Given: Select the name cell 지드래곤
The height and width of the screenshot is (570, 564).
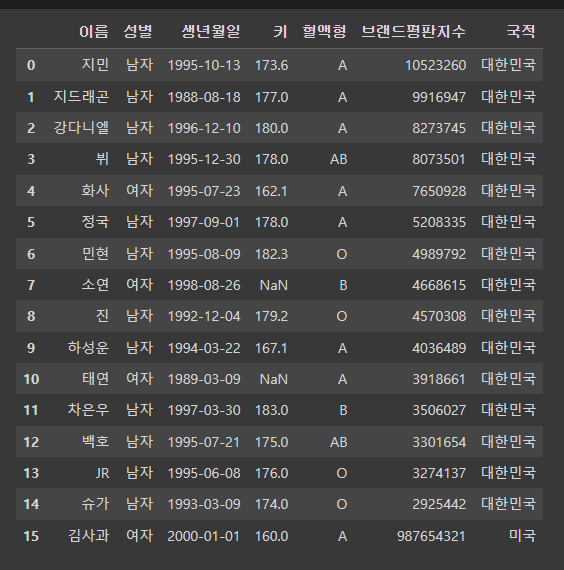Looking at the screenshot, I should 81,97.
